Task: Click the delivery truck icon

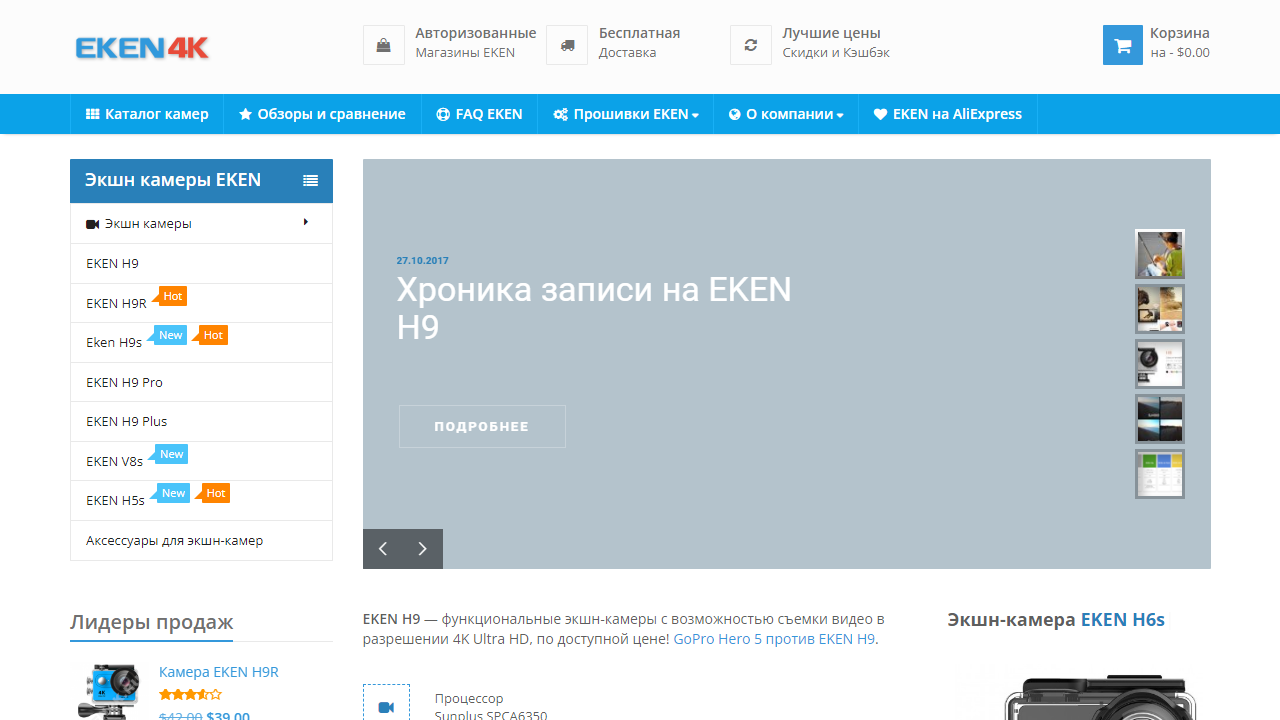Action: [x=567, y=45]
